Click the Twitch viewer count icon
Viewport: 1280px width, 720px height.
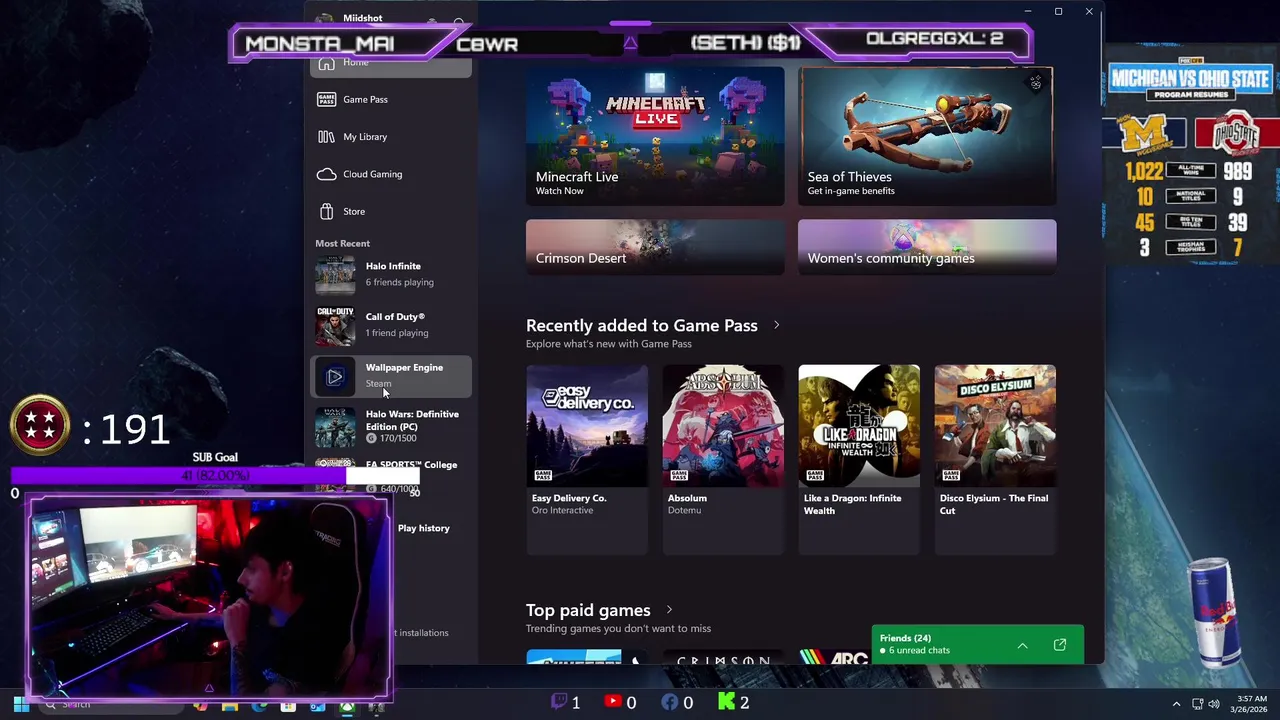(560, 702)
